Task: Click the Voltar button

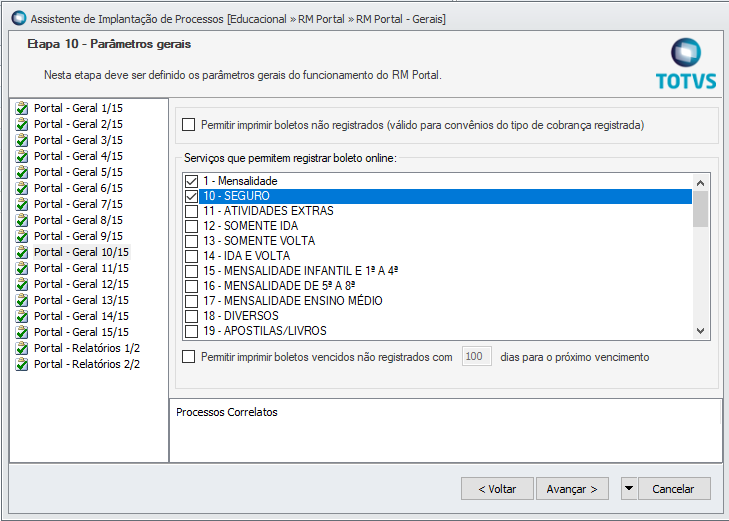Action: tap(497, 488)
